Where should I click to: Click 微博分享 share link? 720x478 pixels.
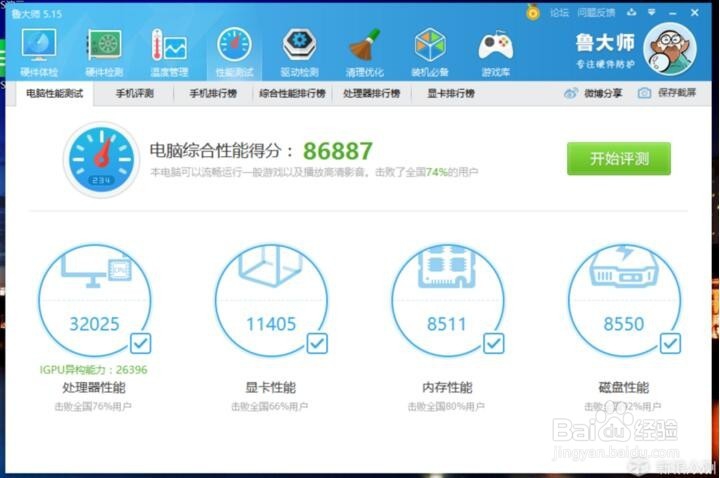603,94
